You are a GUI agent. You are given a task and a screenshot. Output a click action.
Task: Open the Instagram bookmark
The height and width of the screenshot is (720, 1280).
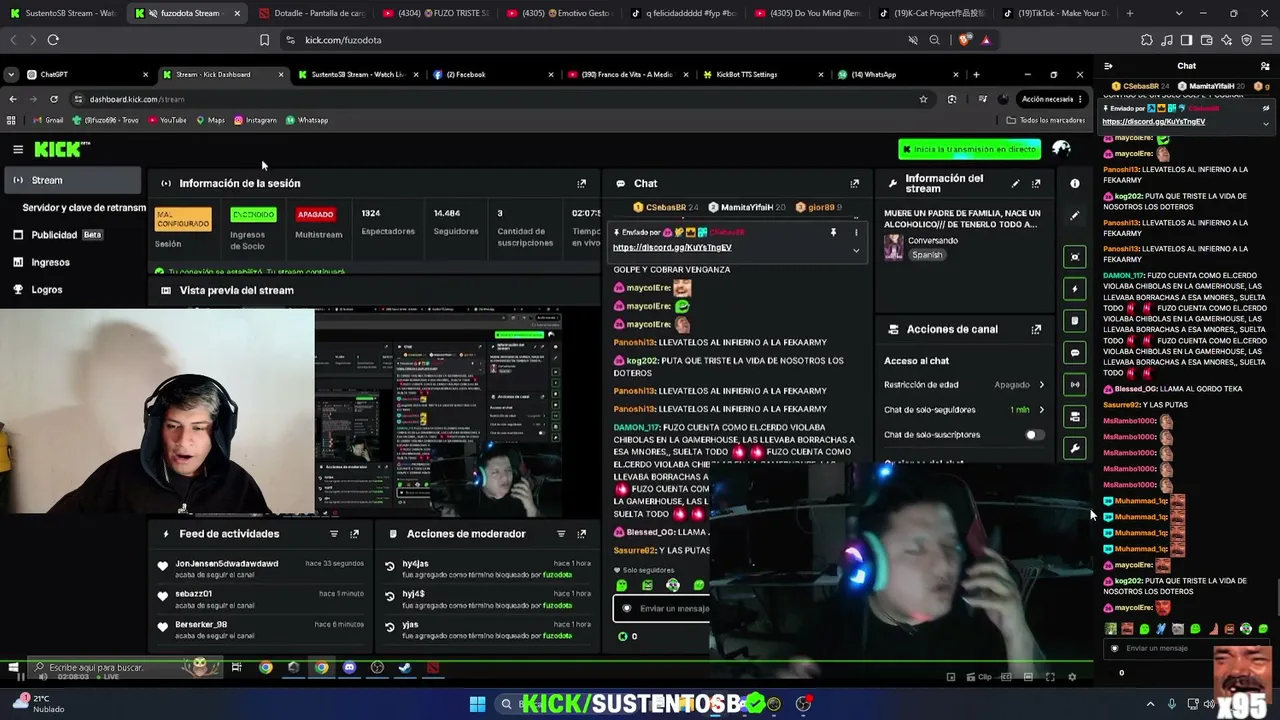pos(255,120)
